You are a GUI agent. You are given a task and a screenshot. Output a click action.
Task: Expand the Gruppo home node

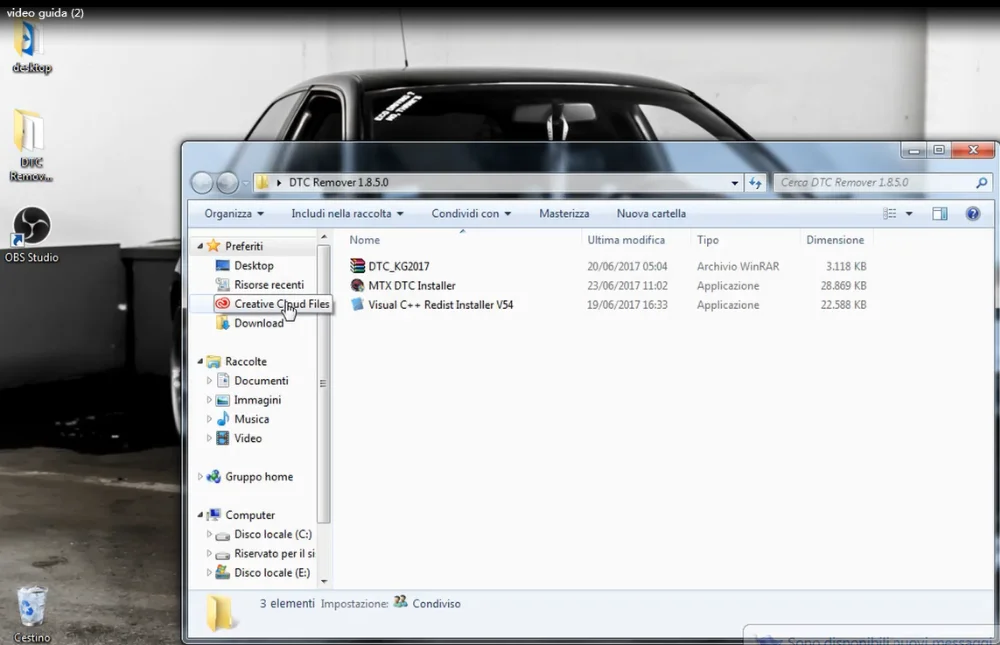[200, 476]
